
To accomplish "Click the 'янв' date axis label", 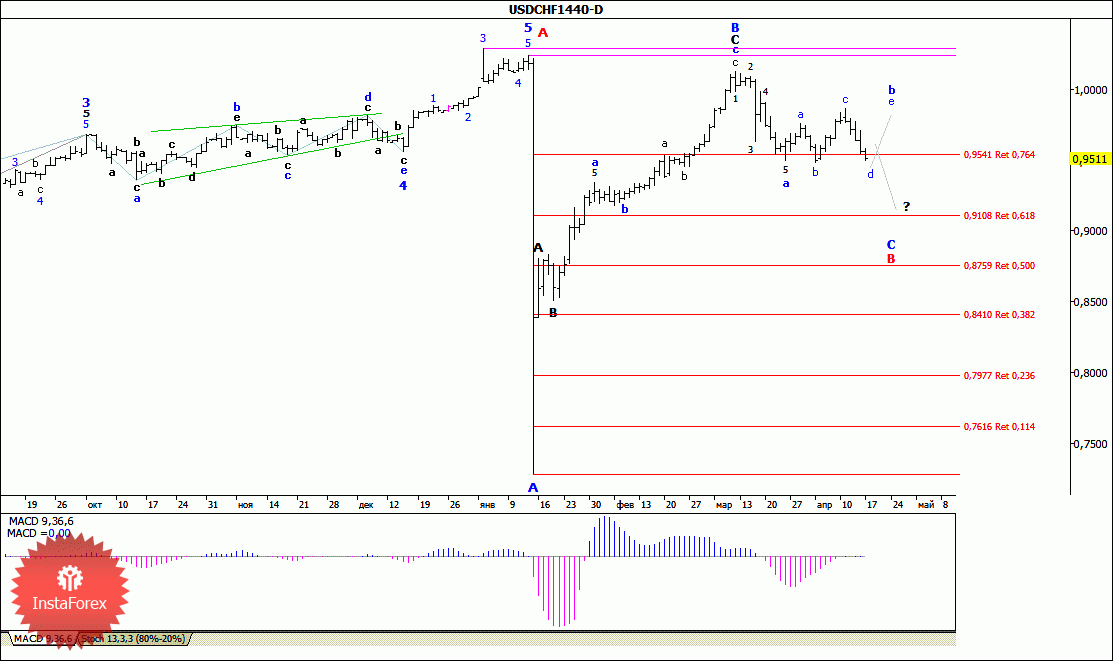I will coord(488,505).
